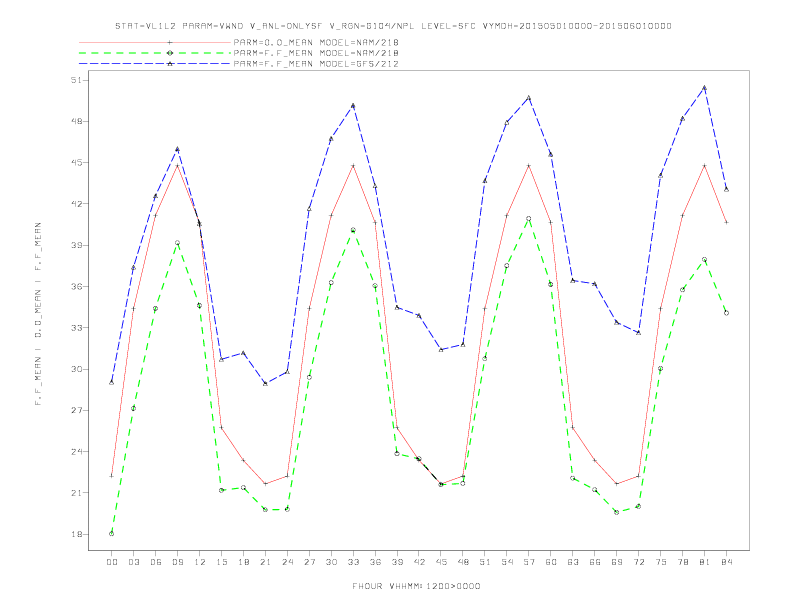Click x-axis forecast hour label 63
Viewport: 792px width, 612px height.
pyautogui.click(x=573, y=562)
